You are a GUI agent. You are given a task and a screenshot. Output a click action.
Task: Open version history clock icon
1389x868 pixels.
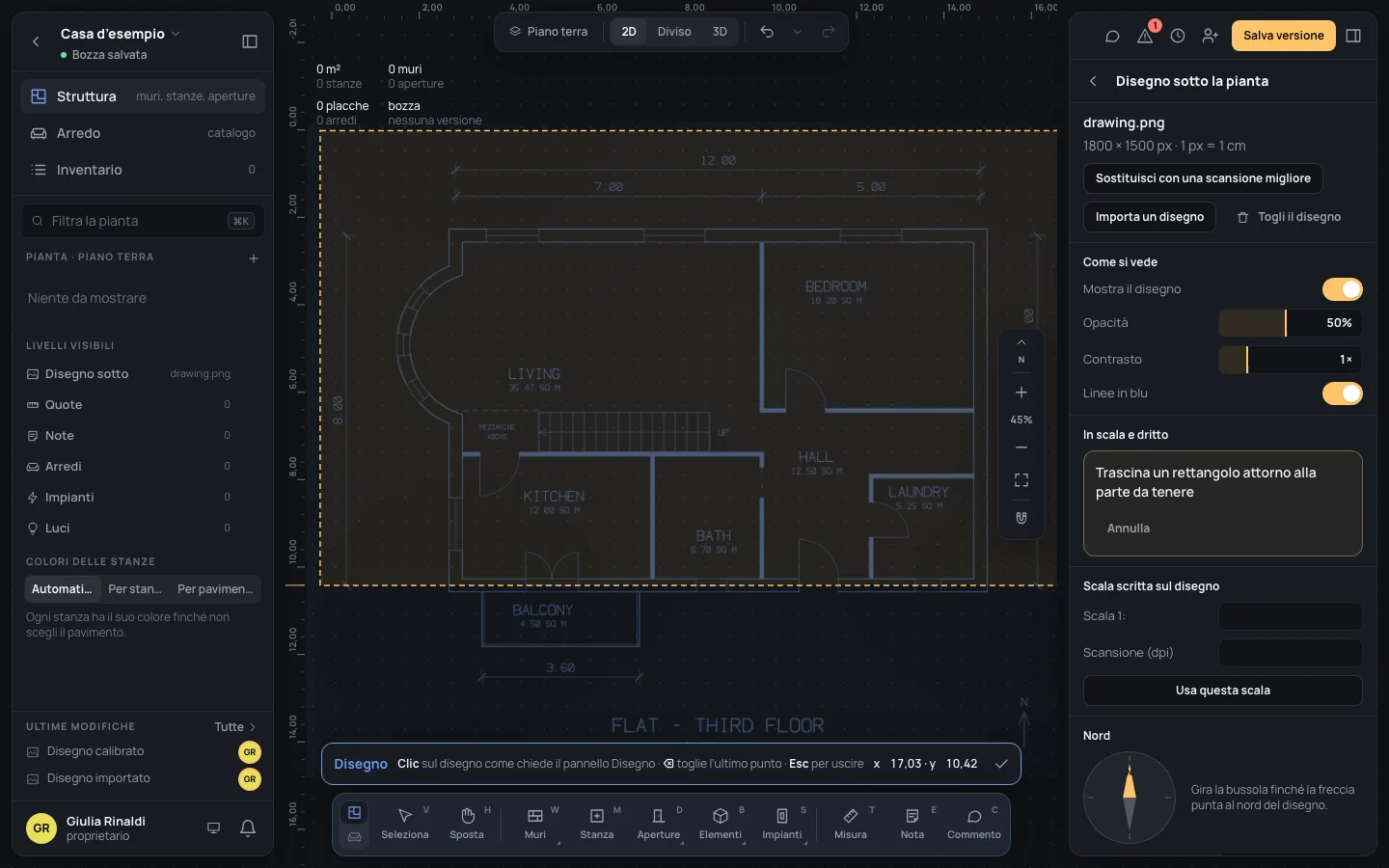click(1178, 36)
